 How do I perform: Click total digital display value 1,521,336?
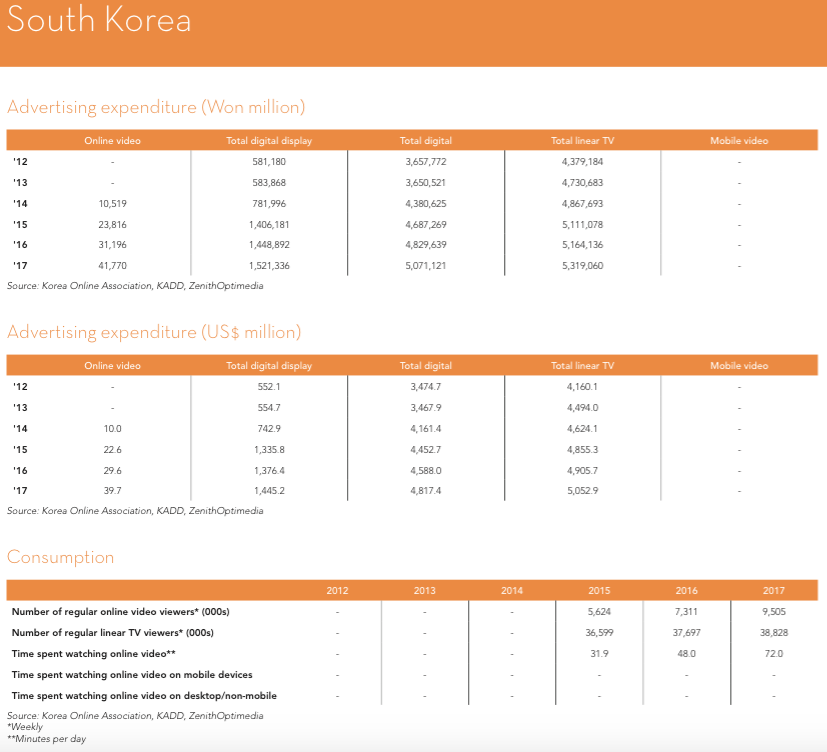click(269, 266)
